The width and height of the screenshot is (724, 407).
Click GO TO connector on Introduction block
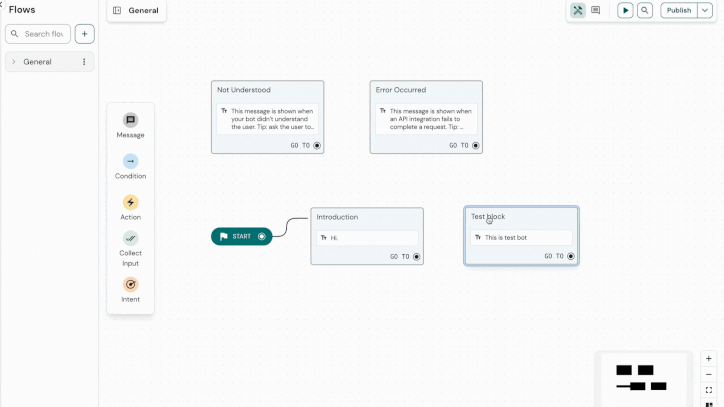pos(417,257)
